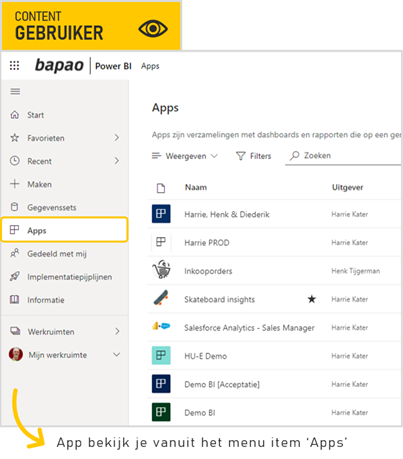Click the Werkruimten icon

[x=15, y=331]
